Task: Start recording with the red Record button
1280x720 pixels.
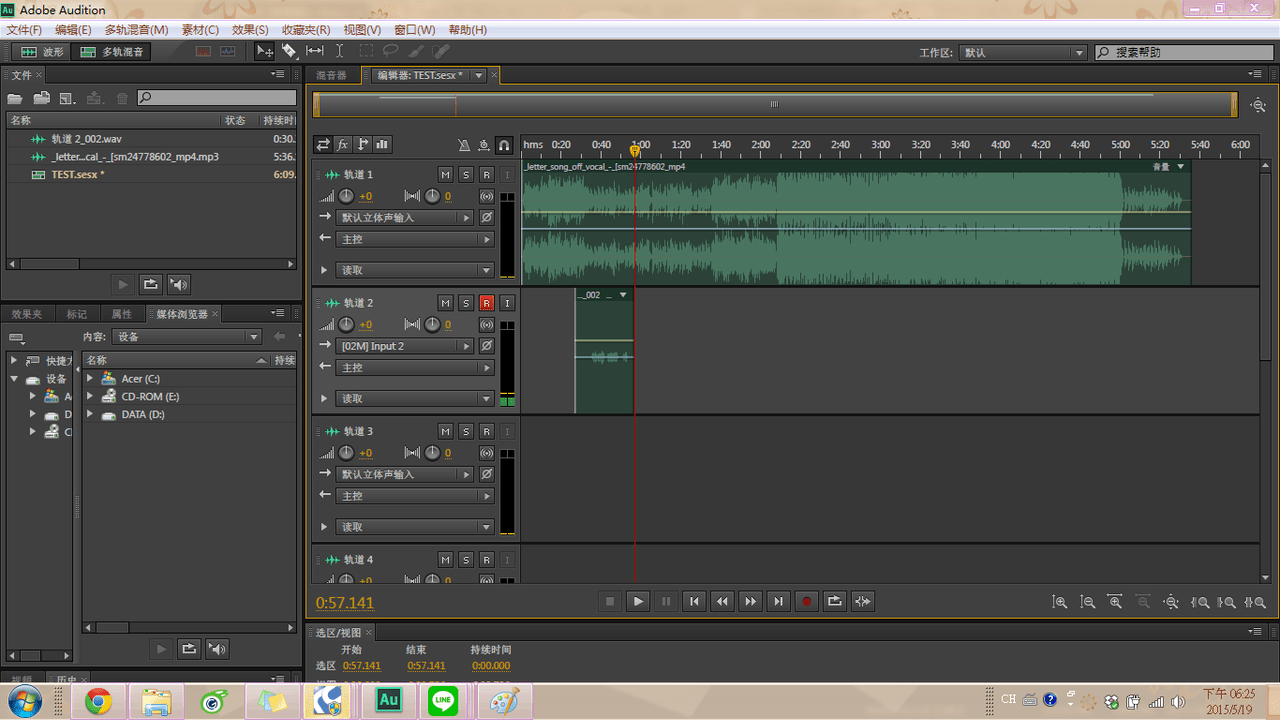Action: tap(806, 601)
